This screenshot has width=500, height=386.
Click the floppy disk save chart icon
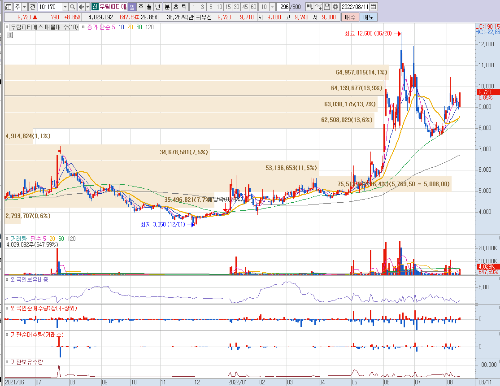click(x=327, y=7)
